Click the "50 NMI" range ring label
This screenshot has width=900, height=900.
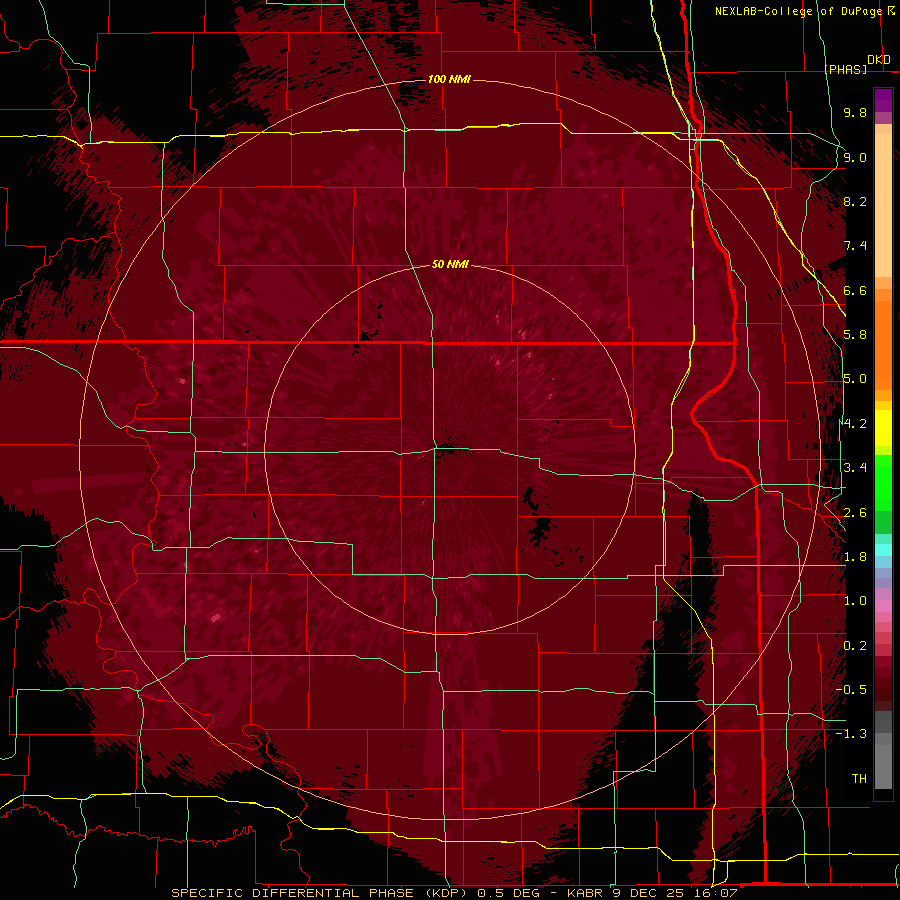pyautogui.click(x=450, y=264)
